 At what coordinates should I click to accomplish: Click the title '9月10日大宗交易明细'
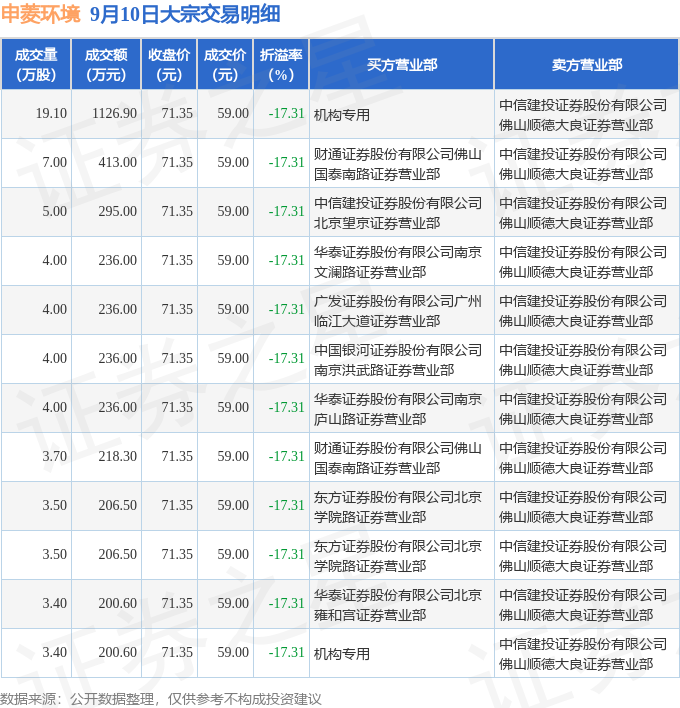(185, 14)
